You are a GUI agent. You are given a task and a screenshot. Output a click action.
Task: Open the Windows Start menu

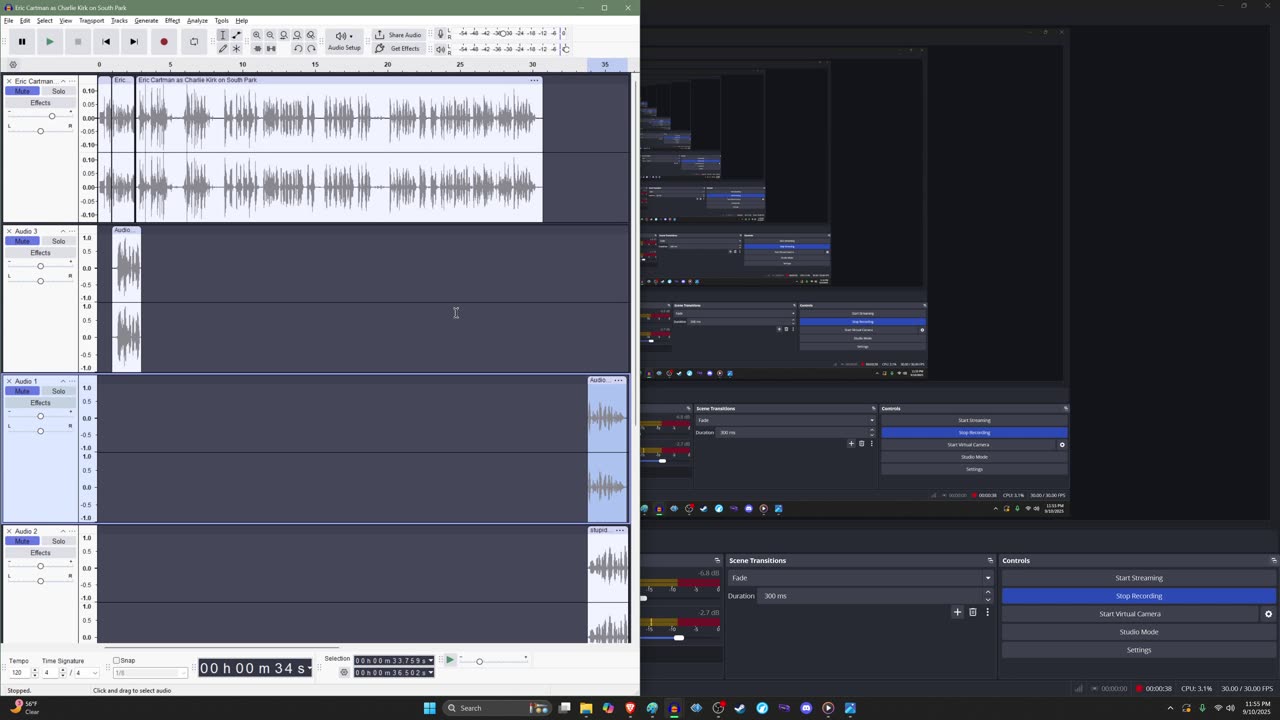coord(430,708)
